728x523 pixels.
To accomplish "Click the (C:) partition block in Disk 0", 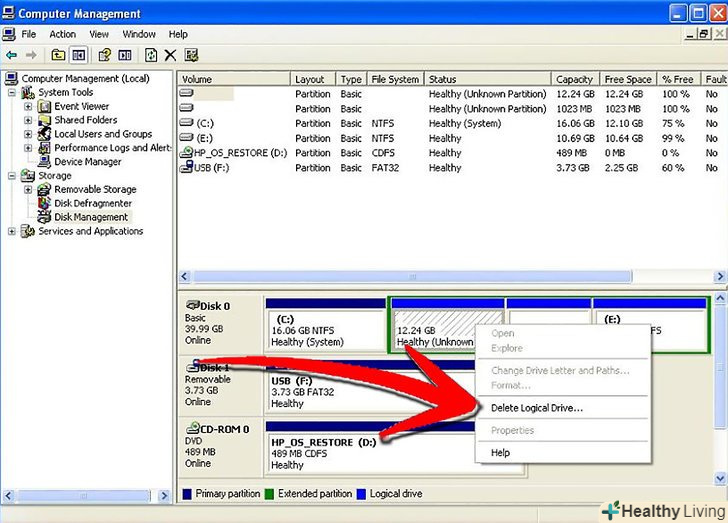I will pyautogui.click(x=324, y=327).
